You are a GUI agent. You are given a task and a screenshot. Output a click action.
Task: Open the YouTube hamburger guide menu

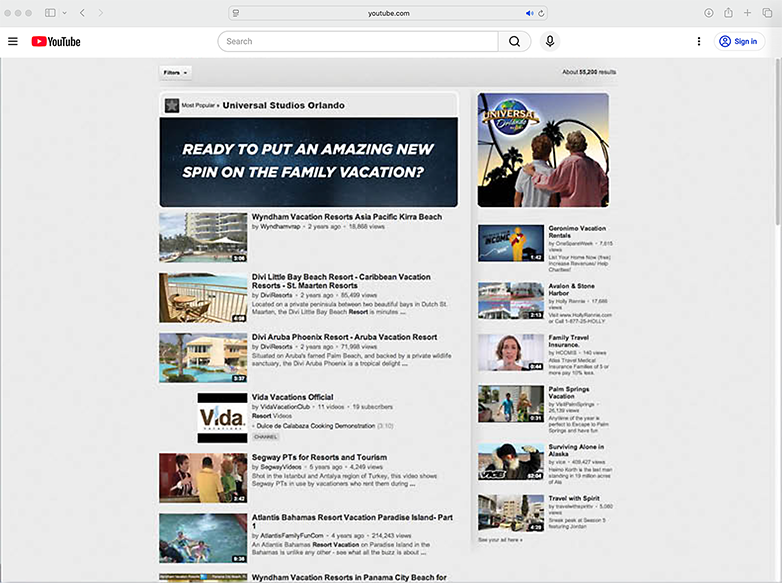(x=13, y=41)
